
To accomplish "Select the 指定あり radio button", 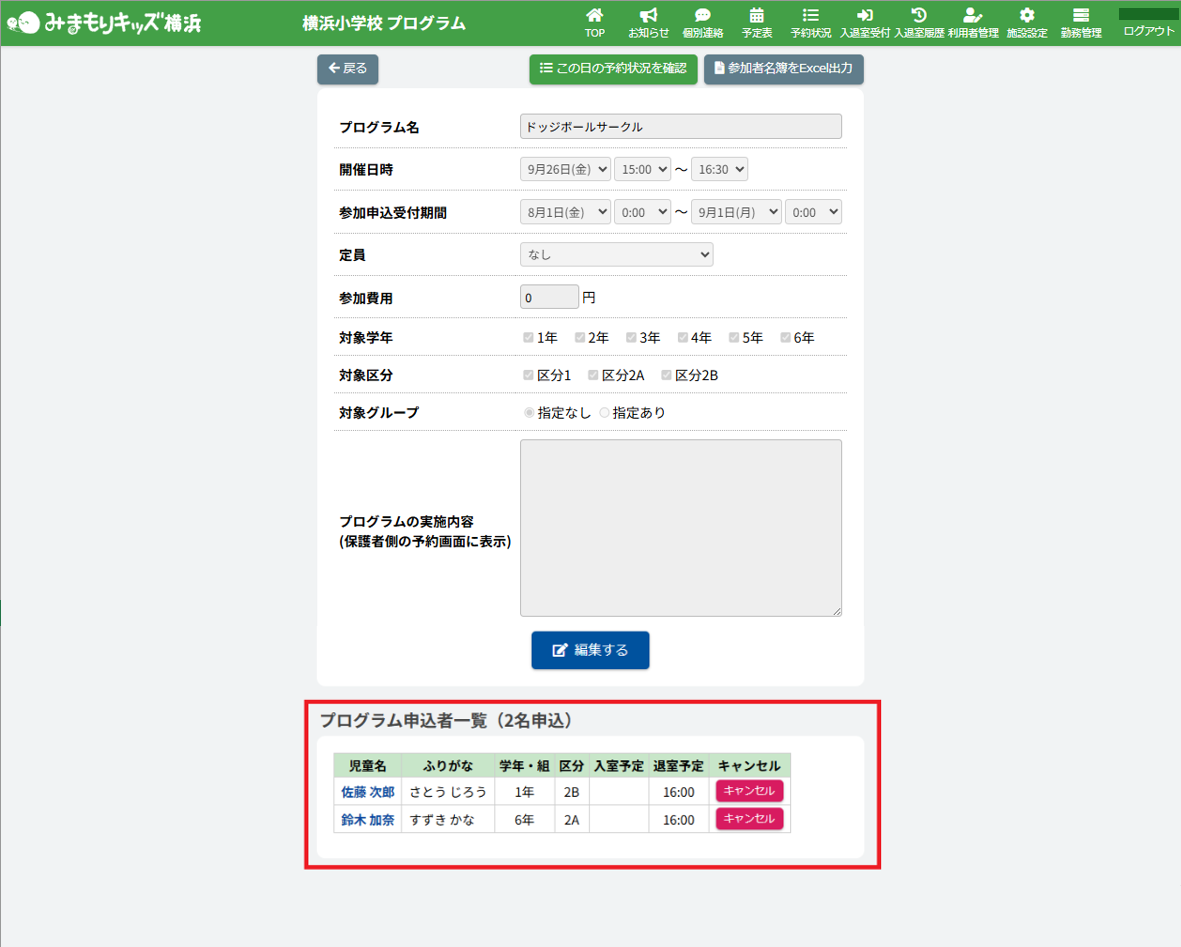I will point(604,413).
